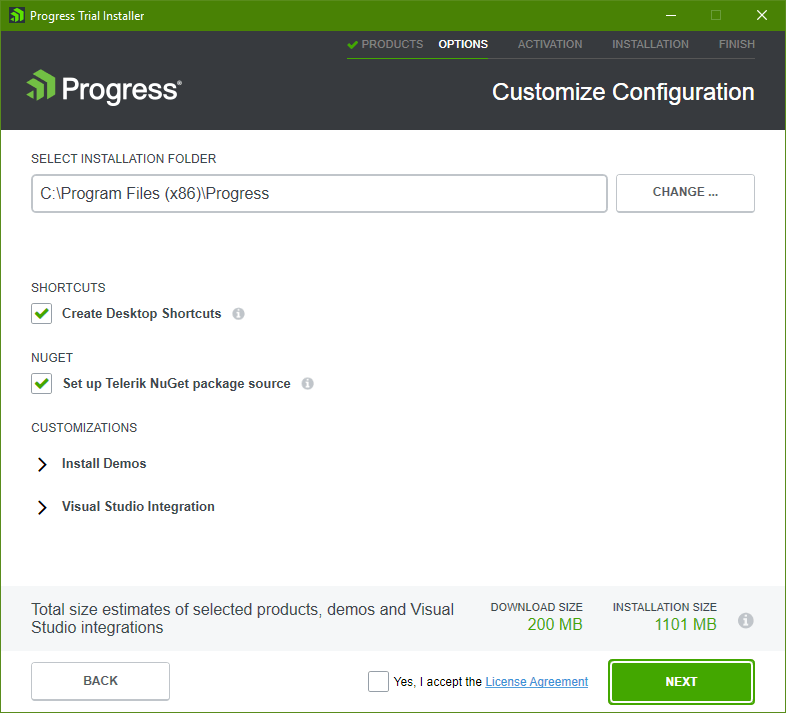Click the 1101 MB installation size value
This screenshot has width=786, height=713.
685,624
